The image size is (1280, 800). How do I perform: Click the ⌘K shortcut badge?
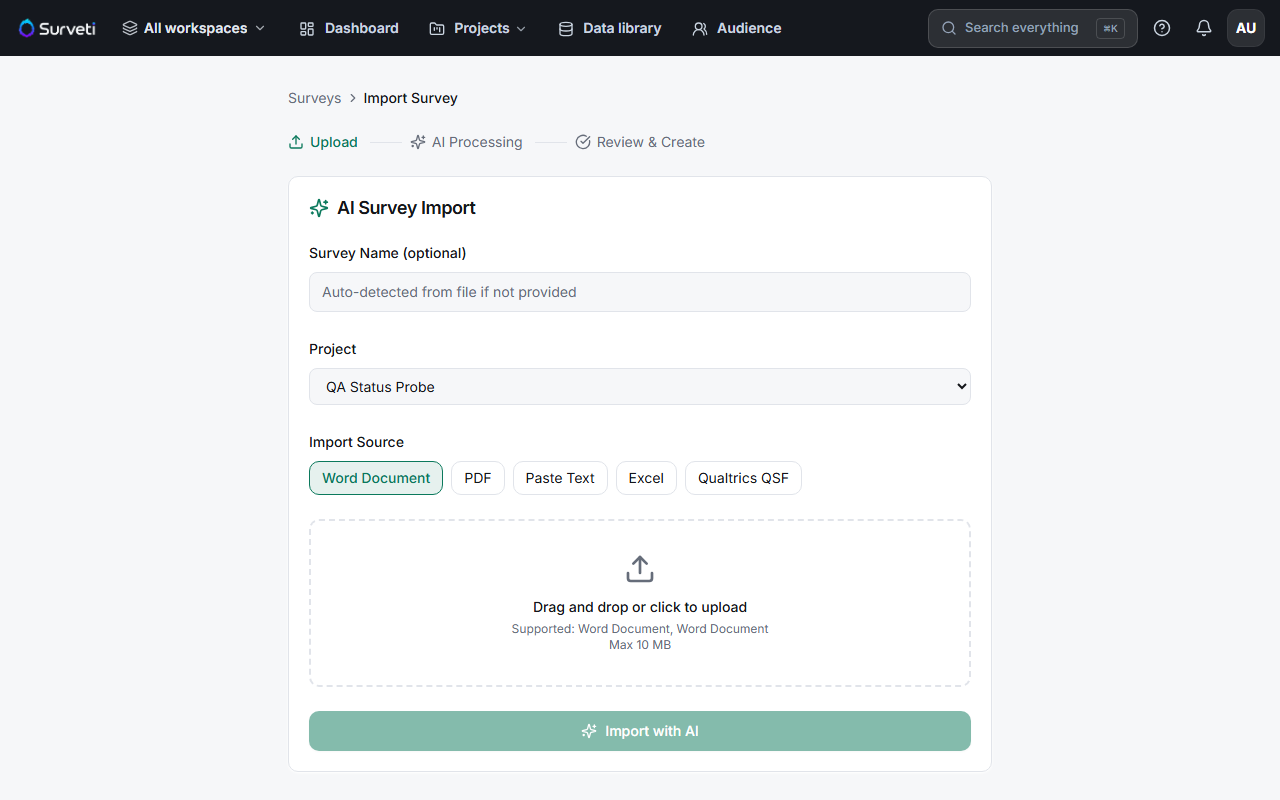tap(1110, 28)
